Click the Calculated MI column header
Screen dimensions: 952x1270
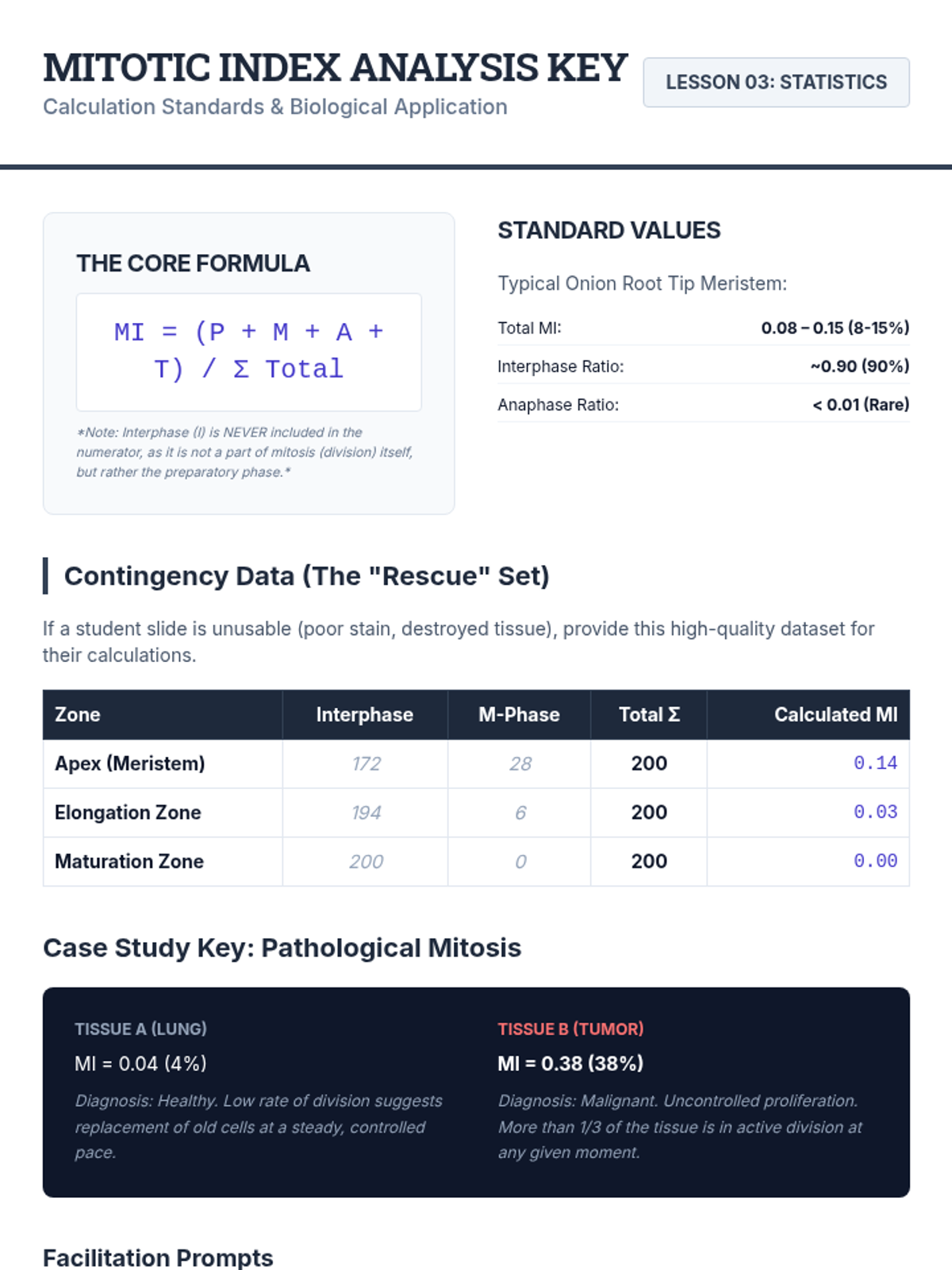pyautogui.click(x=835, y=714)
